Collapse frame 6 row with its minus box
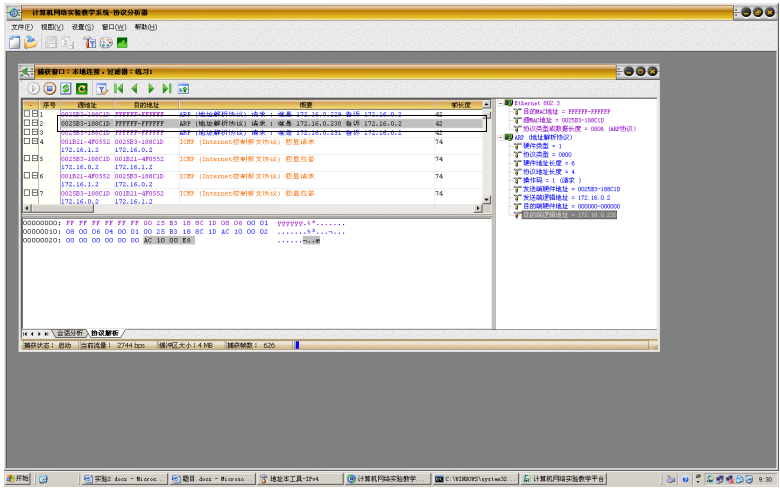This screenshot has width=780, height=489. pos(35,176)
